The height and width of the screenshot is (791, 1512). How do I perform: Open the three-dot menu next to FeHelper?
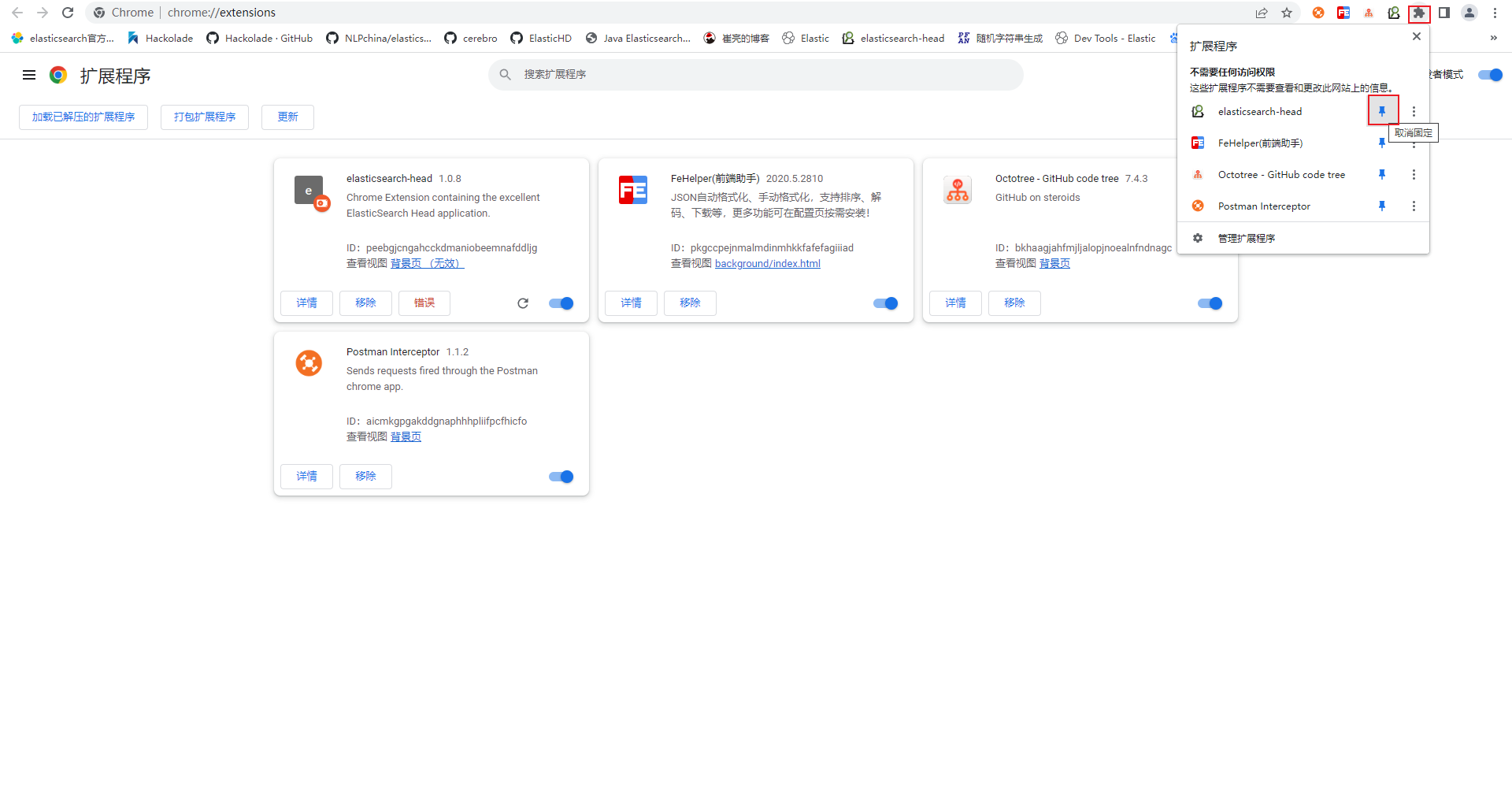[x=1414, y=143]
